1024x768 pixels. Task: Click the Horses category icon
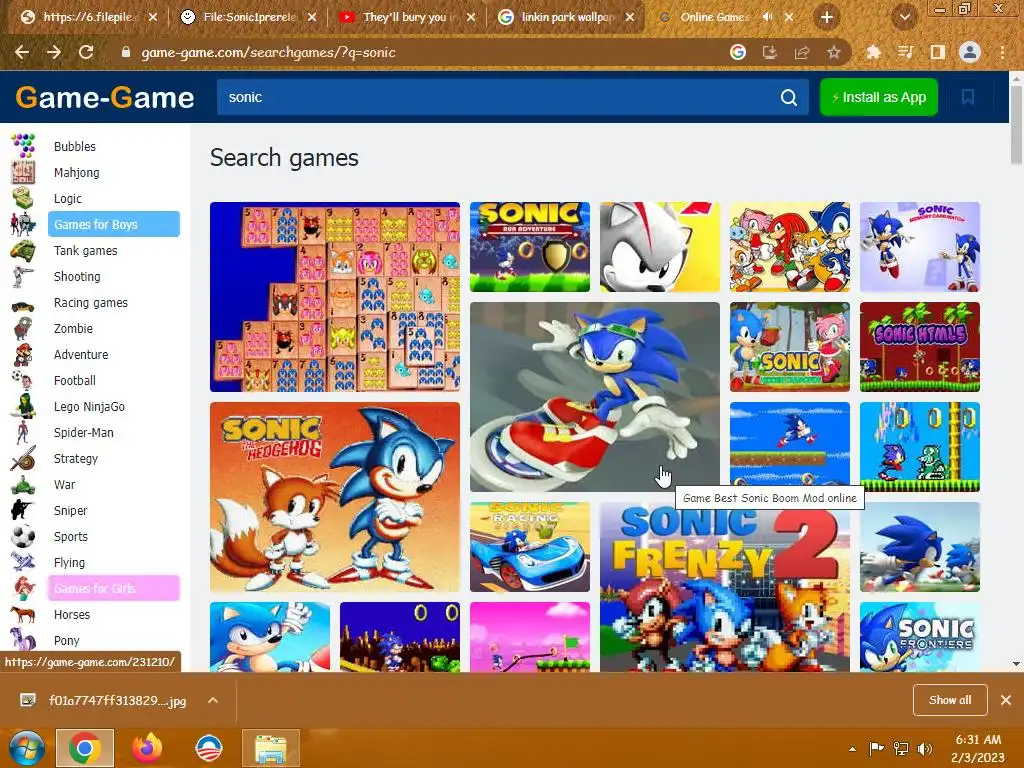[x=23, y=614]
